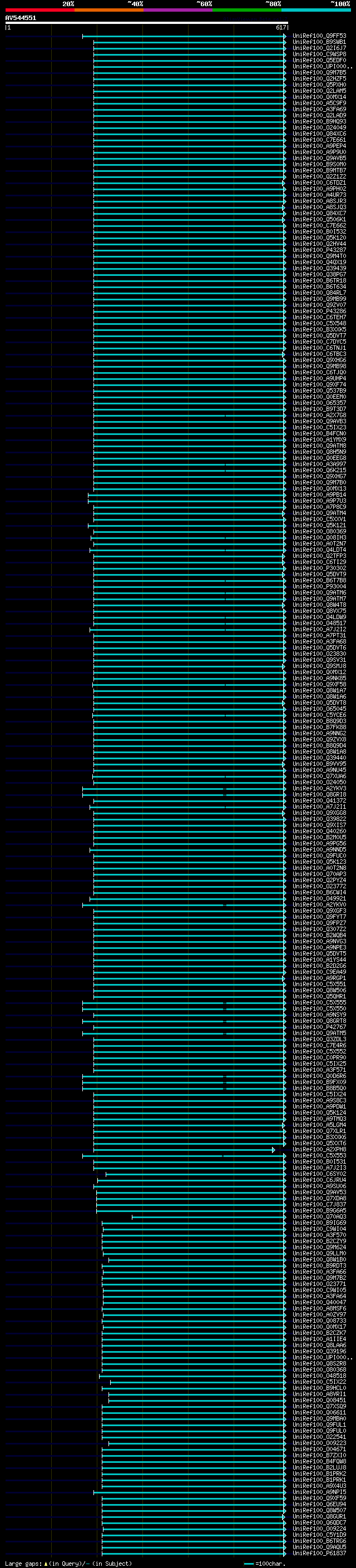Screen dimensions: 356x1568
Task: Select the UniRef100_Q40260 label
Action: tap(319, 831)
